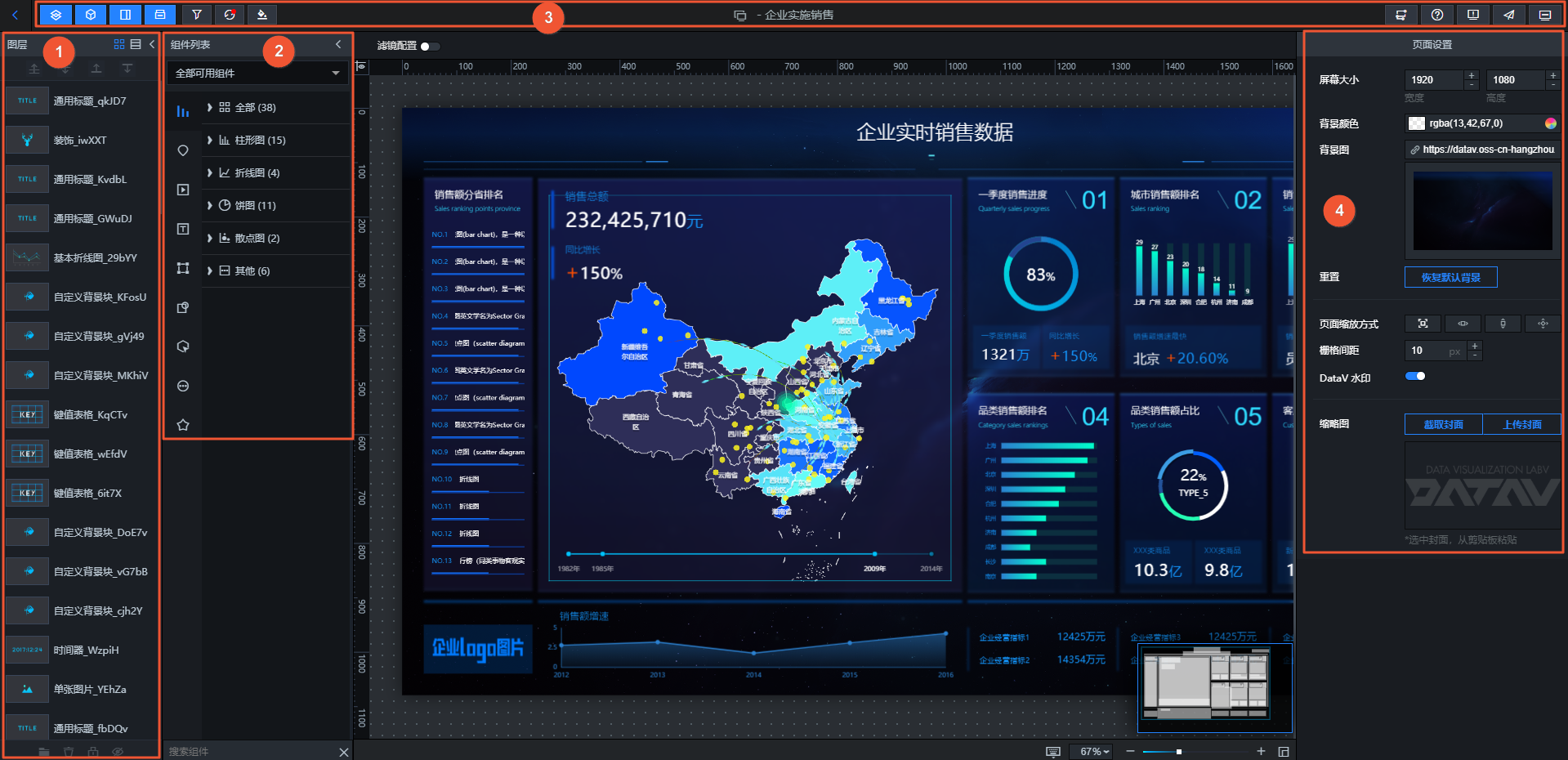Click the 截取封面 button
This screenshot has width=1568, height=760.
tap(1443, 424)
